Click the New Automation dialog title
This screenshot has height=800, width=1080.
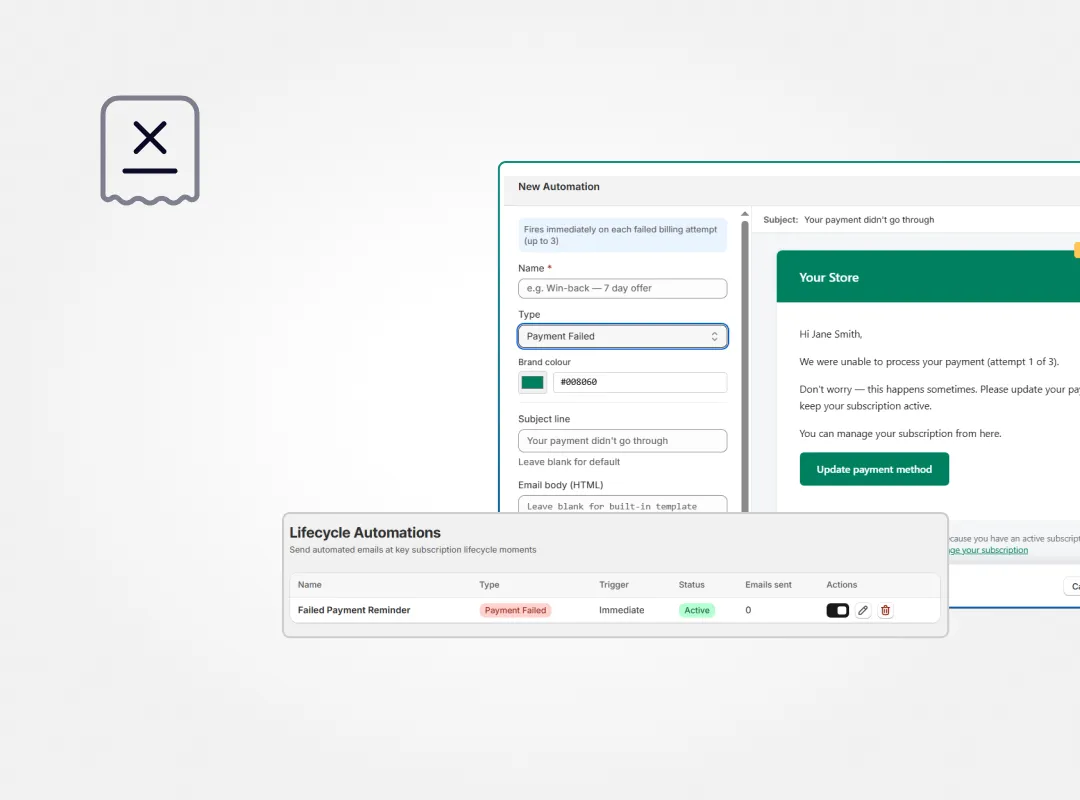559,187
